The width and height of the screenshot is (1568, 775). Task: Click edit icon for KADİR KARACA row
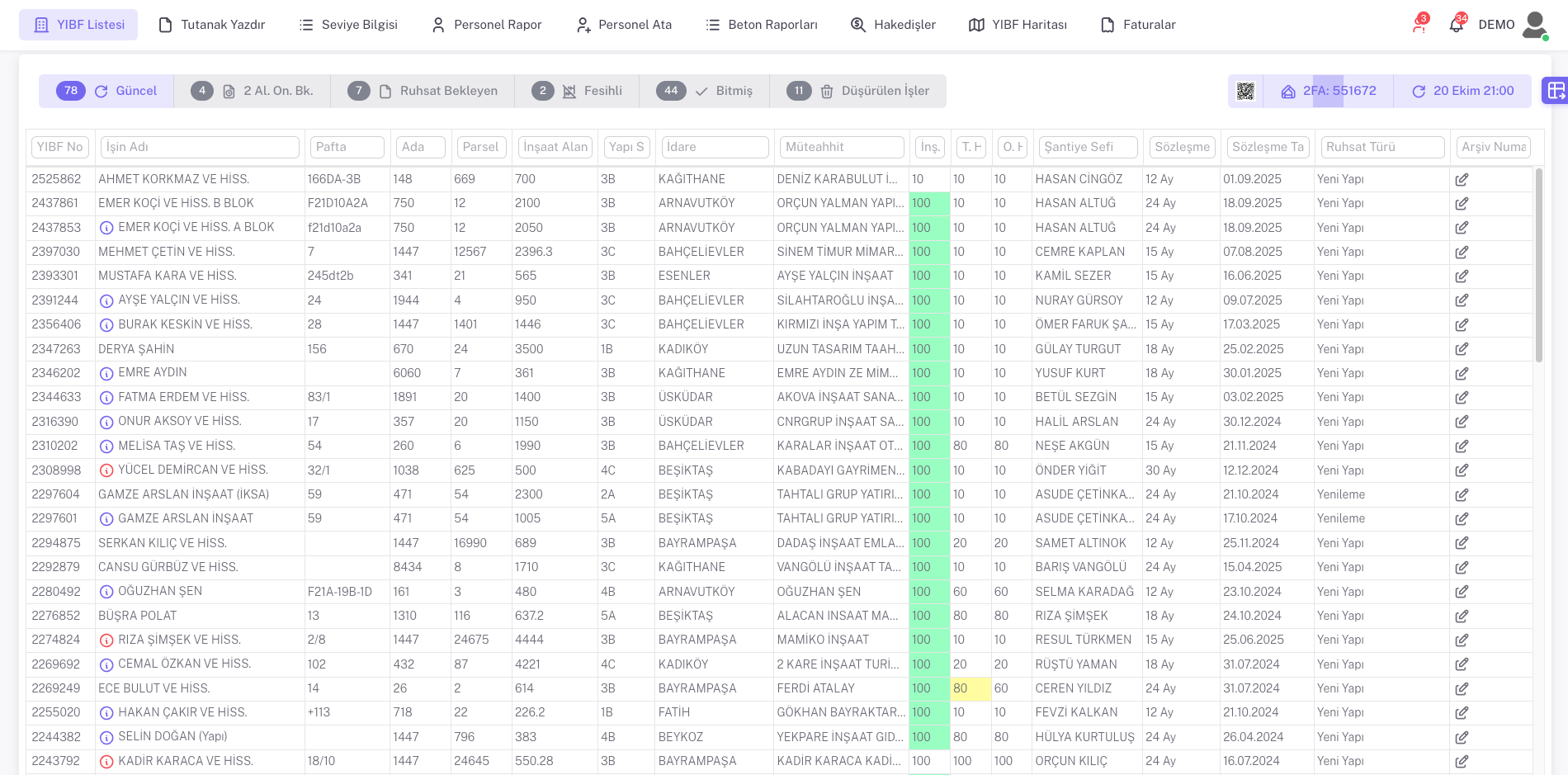coord(1462,762)
